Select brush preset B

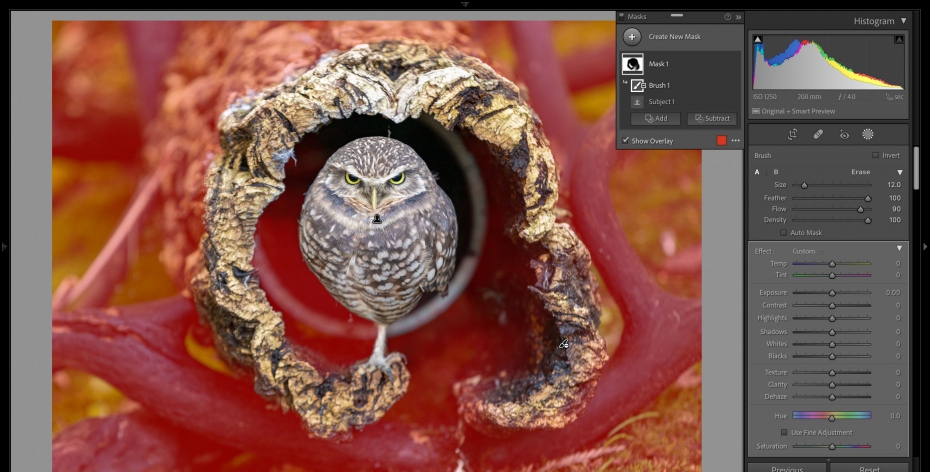776,172
